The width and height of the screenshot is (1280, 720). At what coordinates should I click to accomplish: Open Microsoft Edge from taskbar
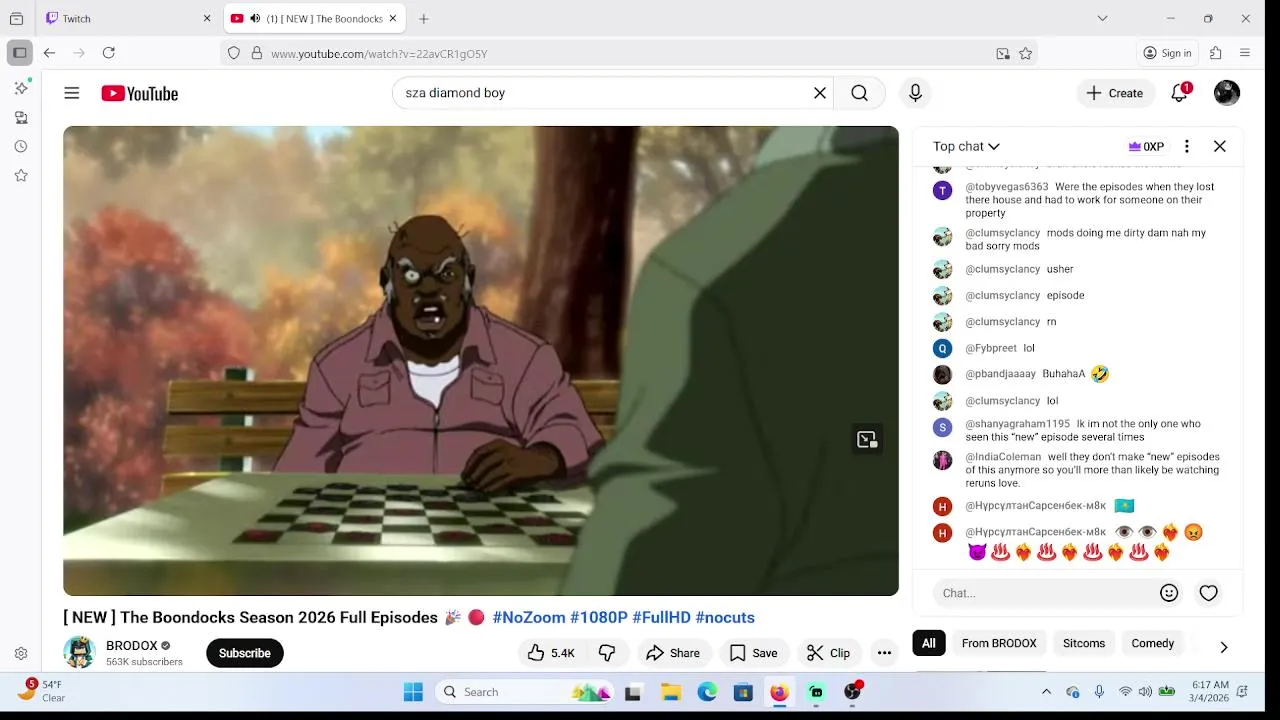[707, 692]
